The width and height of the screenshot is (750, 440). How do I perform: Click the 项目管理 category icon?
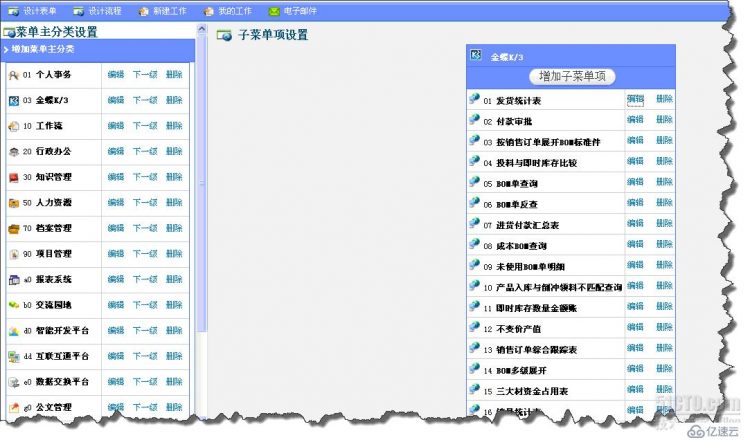click(14, 254)
